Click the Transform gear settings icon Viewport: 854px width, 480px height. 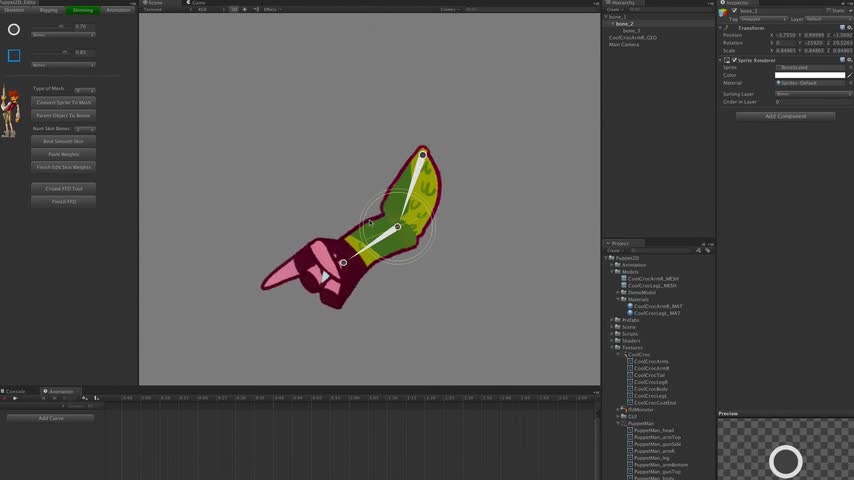[849, 28]
